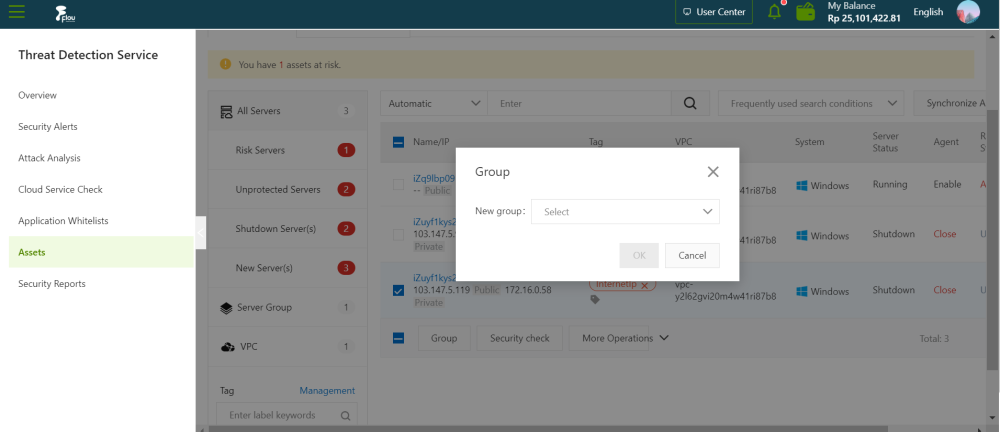The image size is (1000, 432).
Task: Click the warning icon in alert banner
Action: 225,64
